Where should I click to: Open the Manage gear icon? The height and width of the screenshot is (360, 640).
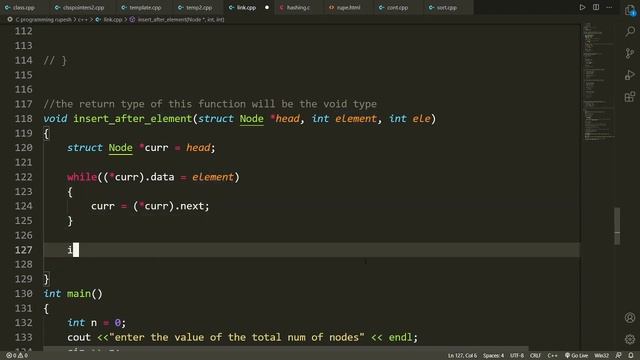point(630,339)
